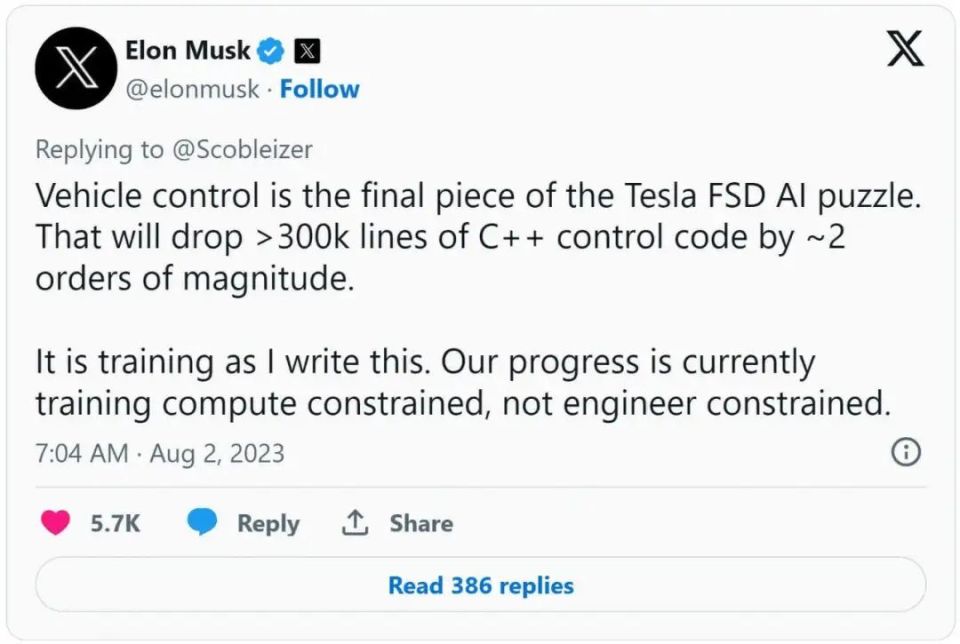Viewport: 960px width, 644px height.
Task: Open Read 386 replies
Action: click(481, 584)
